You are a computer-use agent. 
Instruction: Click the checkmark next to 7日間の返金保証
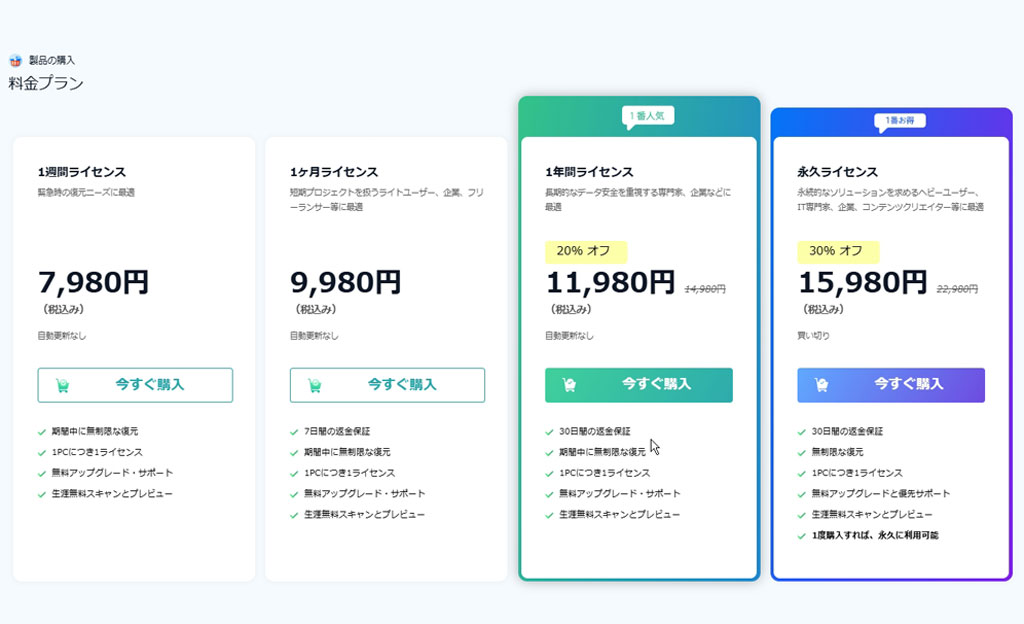coord(294,432)
